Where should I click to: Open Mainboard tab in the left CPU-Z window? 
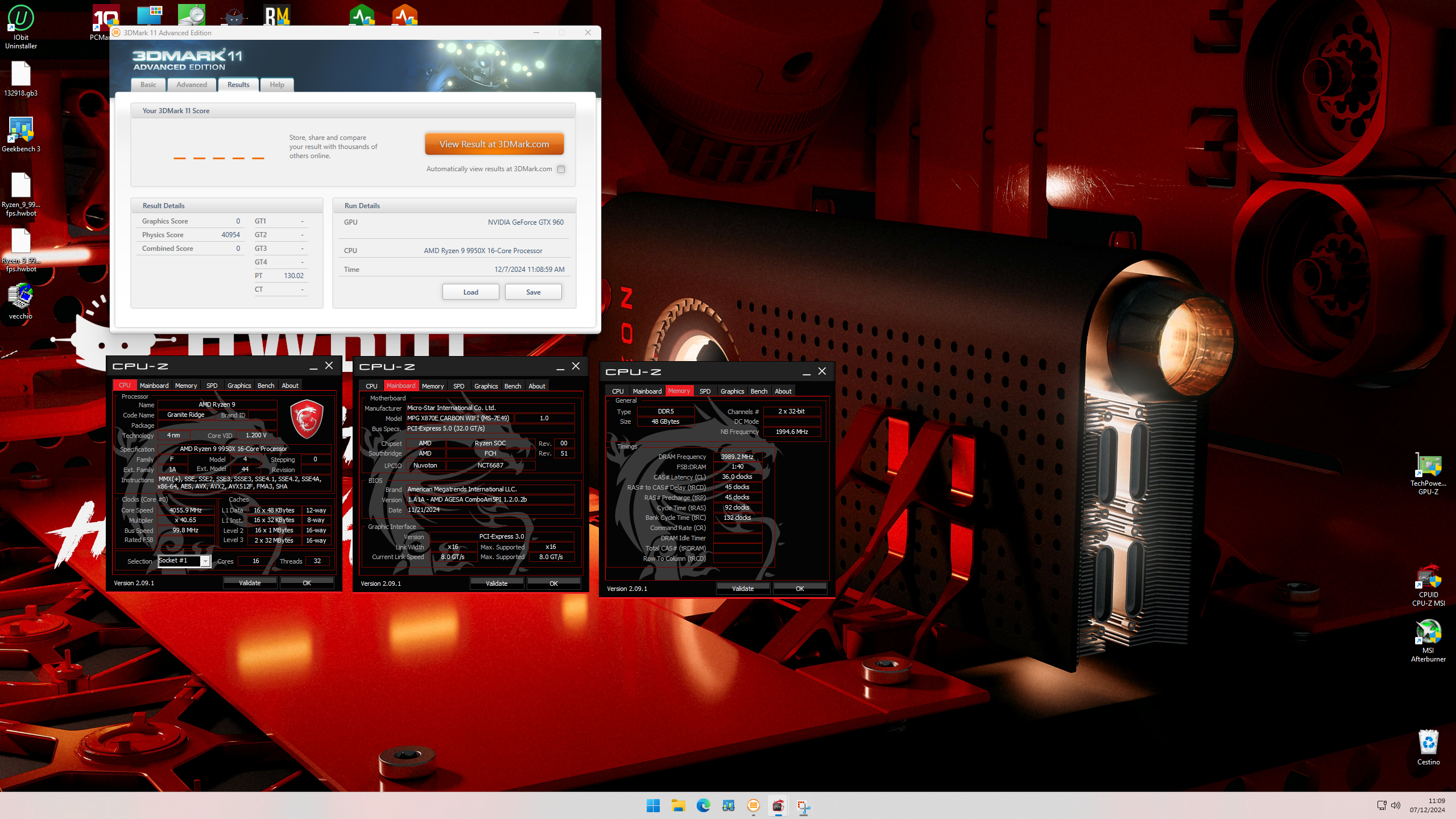click(154, 386)
